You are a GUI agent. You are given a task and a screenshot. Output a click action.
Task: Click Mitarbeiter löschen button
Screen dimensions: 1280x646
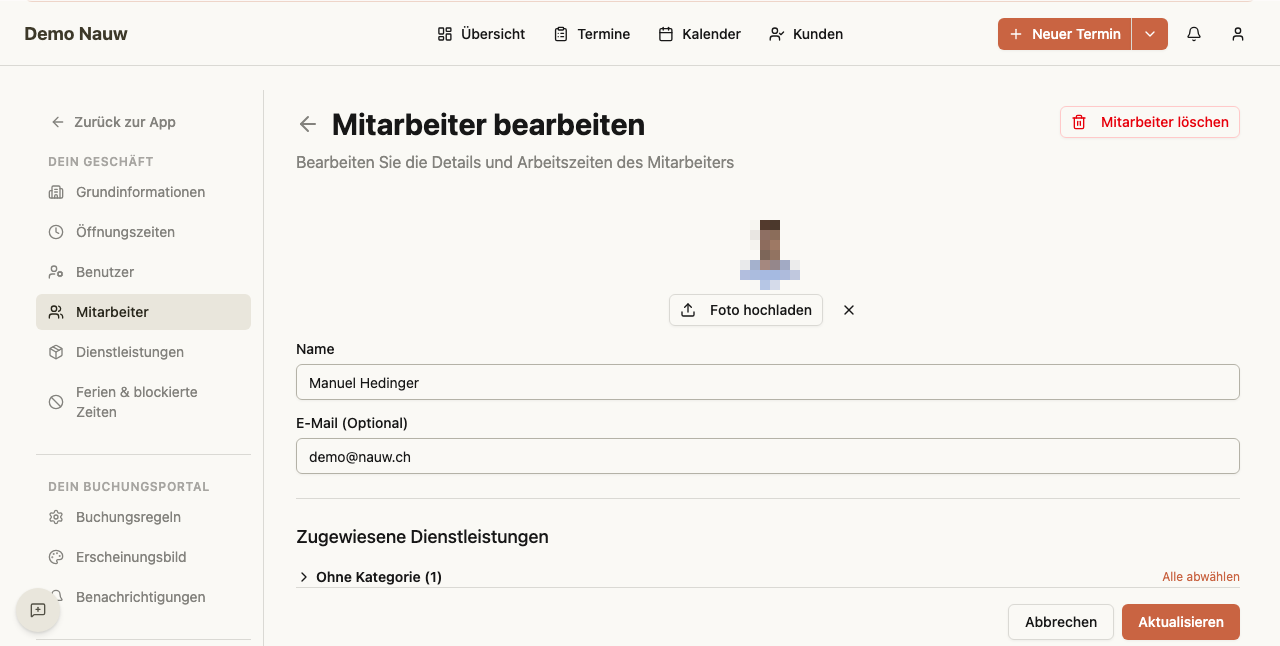point(1150,122)
